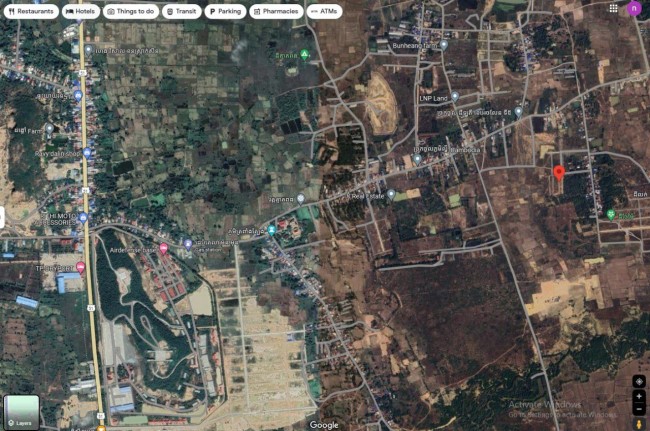
Task: Show nearby Parking locations
Action: click(x=225, y=11)
